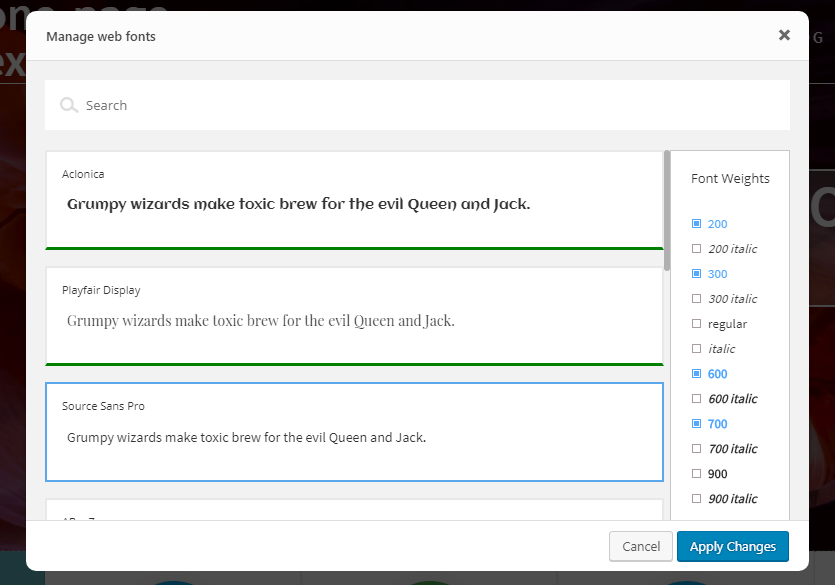Click the Manage web fonts title

click(101, 37)
